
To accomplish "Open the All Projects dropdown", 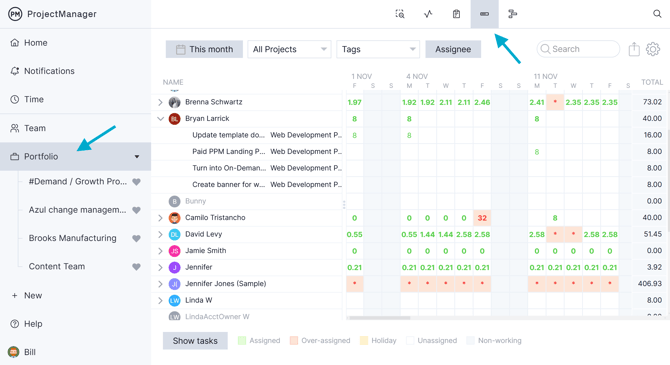I will point(289,49).
